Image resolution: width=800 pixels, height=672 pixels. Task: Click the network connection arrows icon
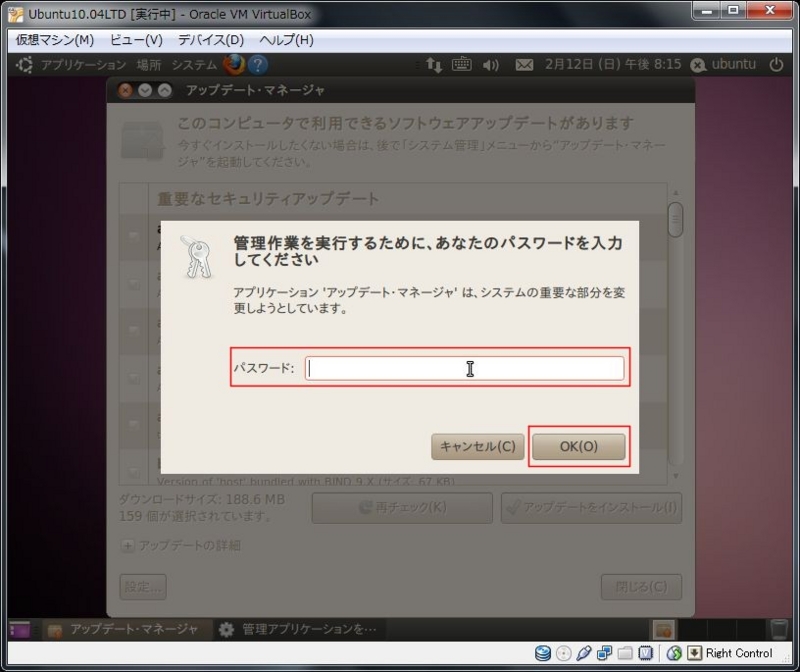tap(434, 65)
